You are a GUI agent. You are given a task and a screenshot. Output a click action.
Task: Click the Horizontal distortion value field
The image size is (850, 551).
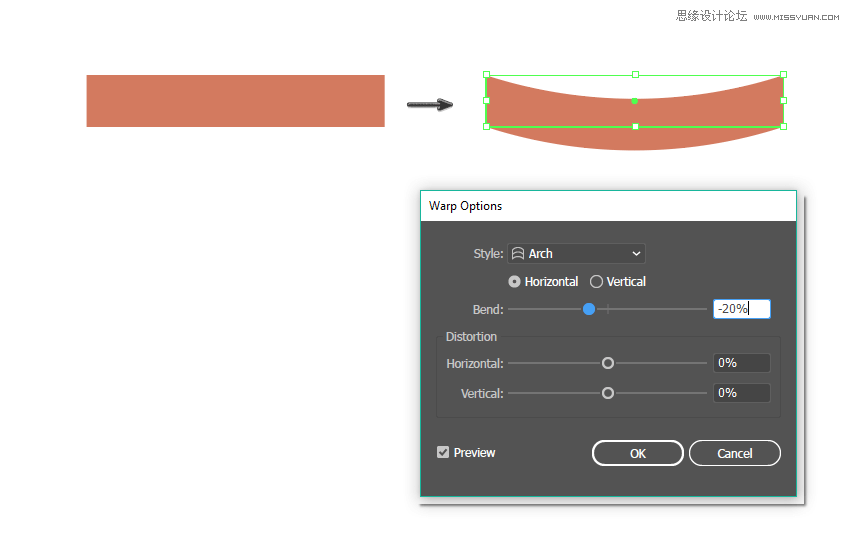click(742, 363)
